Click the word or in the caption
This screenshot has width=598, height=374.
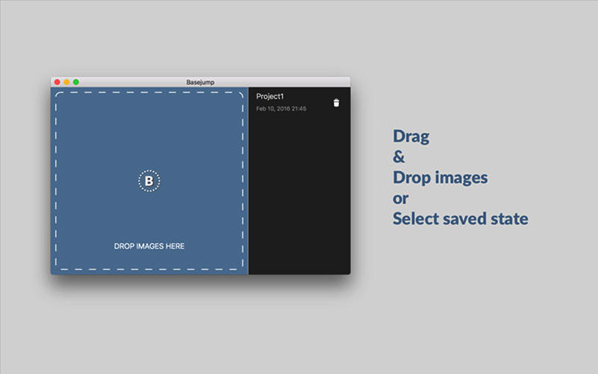coord(400,199)
